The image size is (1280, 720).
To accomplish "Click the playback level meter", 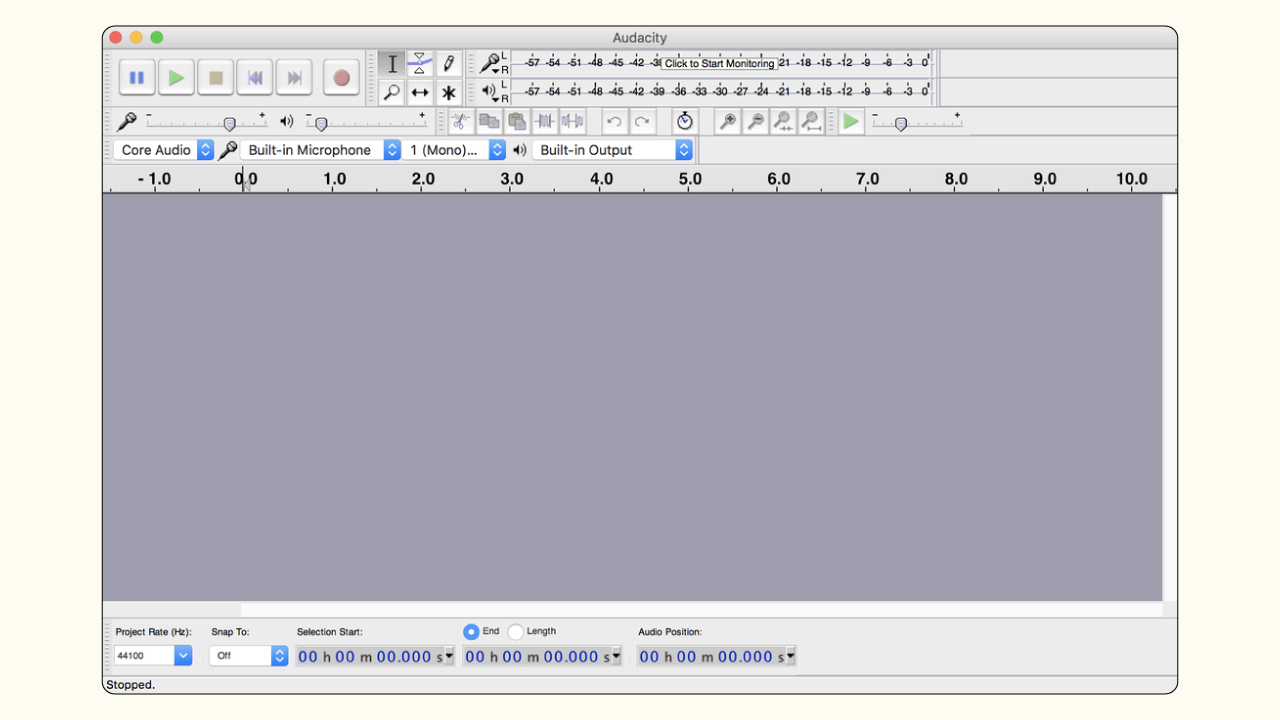I will tap(722, 92).
